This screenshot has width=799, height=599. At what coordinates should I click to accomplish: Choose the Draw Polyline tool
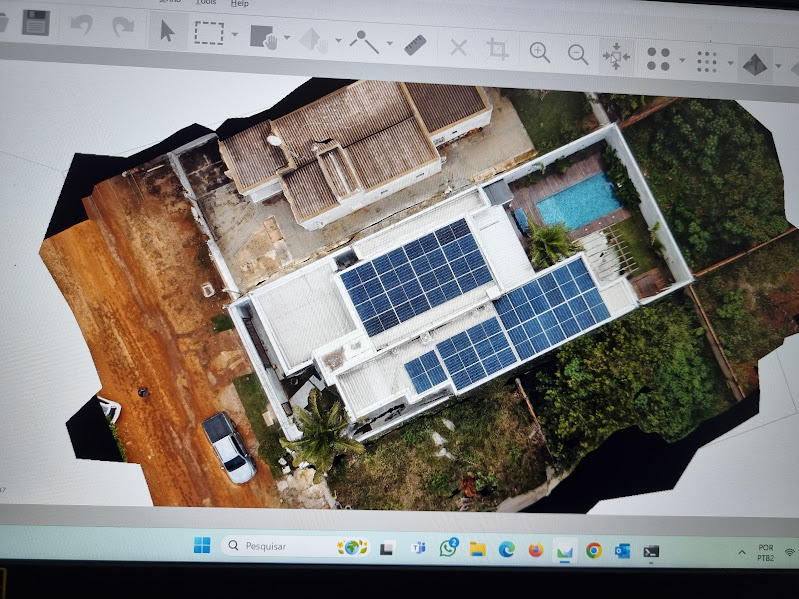(363, 42)
